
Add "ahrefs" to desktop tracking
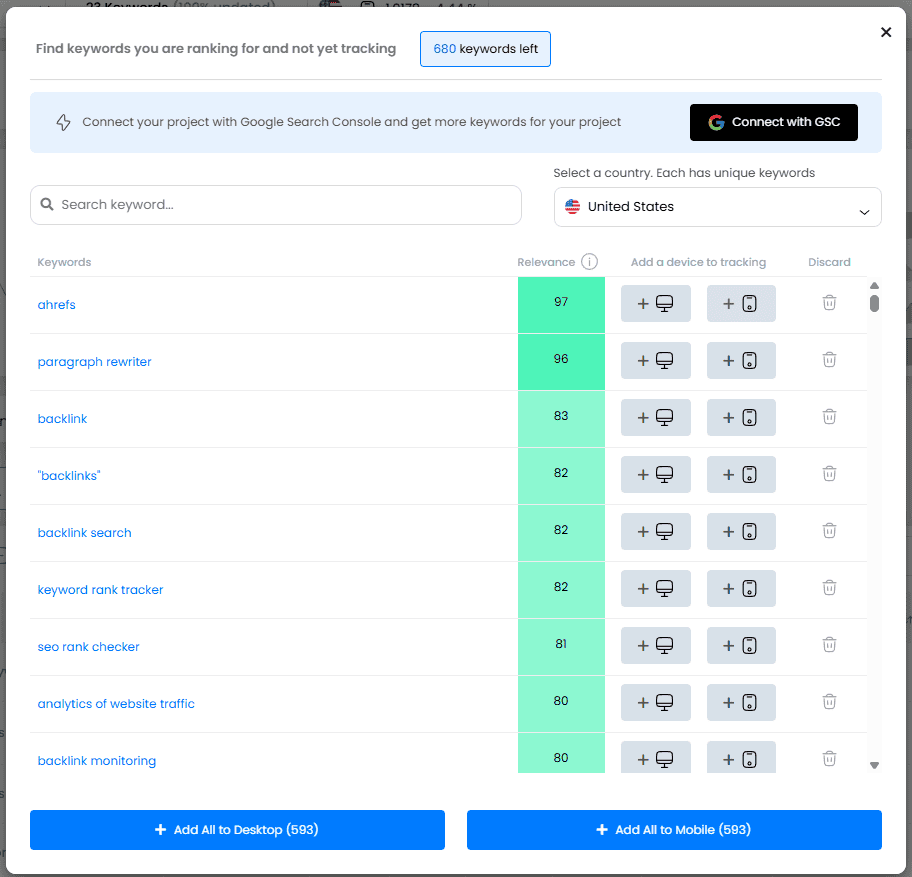655,302
